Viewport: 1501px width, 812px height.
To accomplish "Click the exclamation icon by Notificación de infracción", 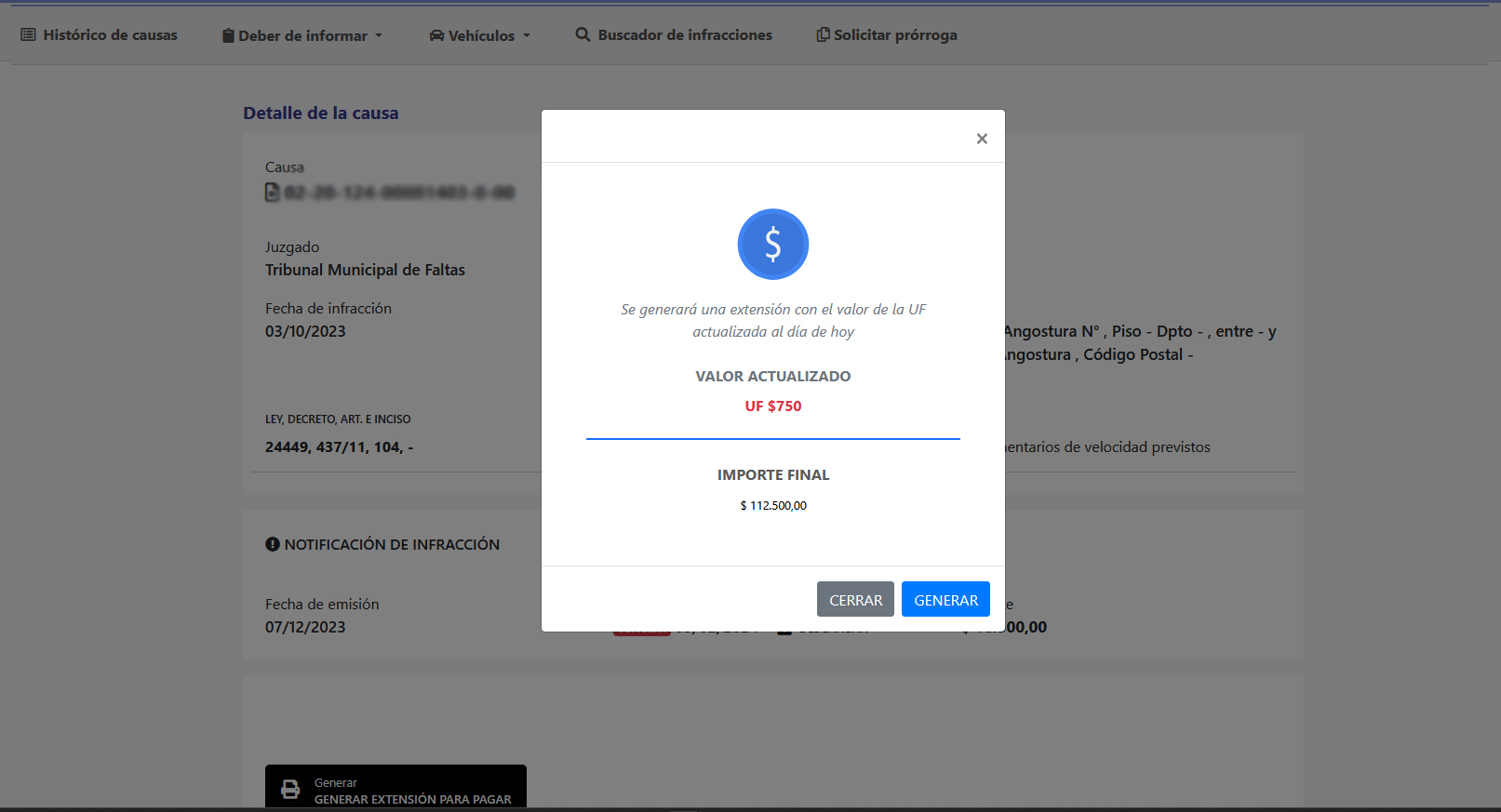I will coord(273,544).
